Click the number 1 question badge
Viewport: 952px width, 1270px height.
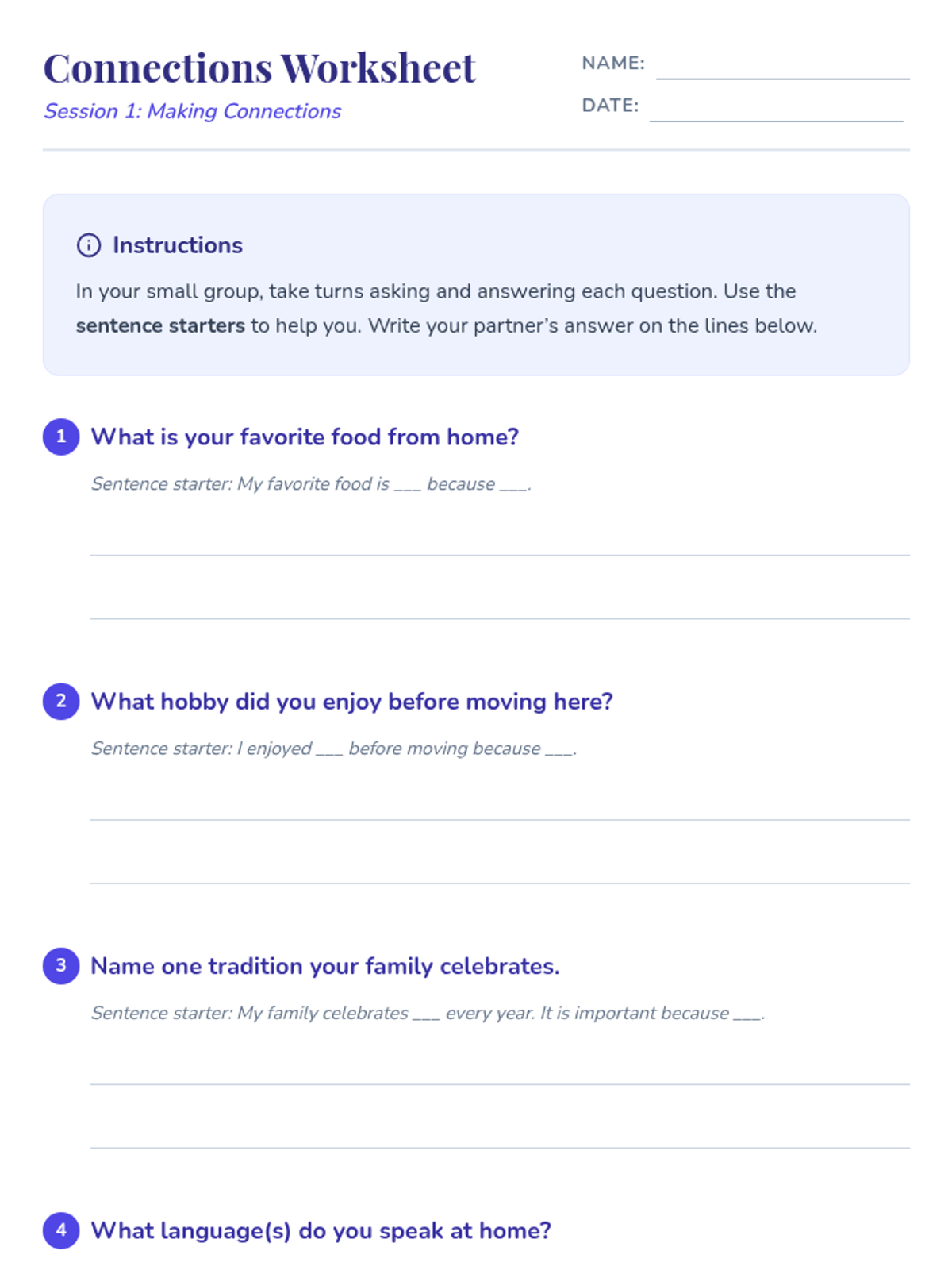click(x=61, y=437)
